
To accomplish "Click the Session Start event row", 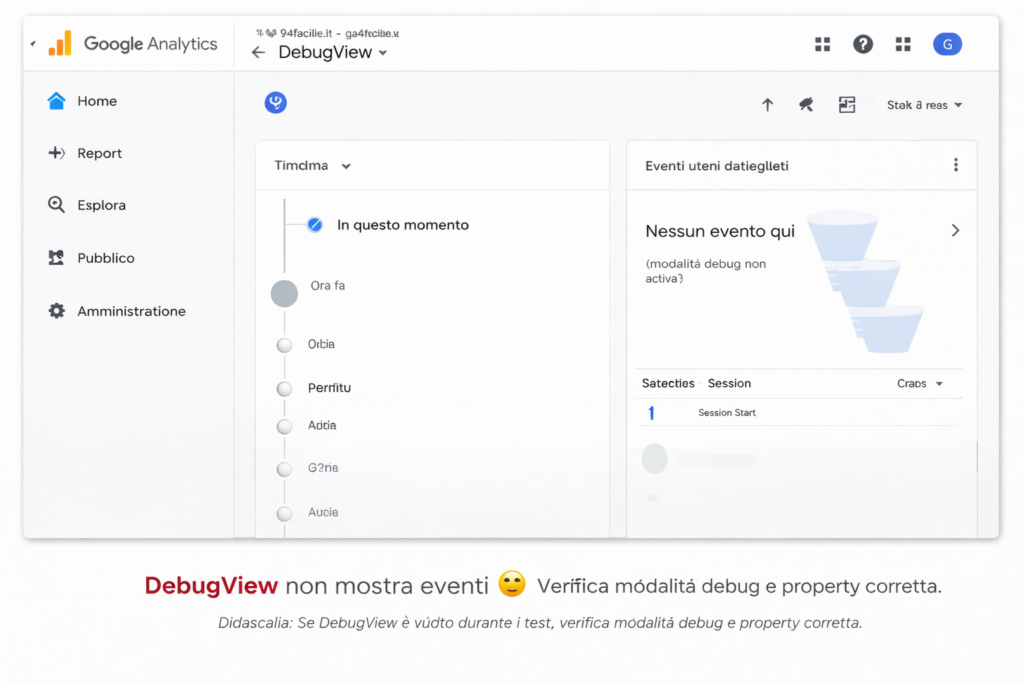I will point(799,413).
